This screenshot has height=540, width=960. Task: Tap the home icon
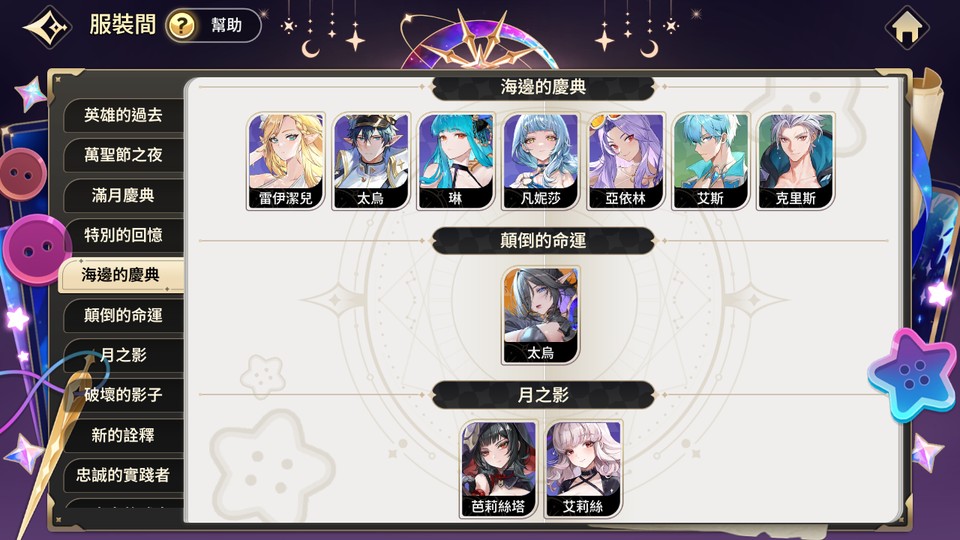click(907, 27)
